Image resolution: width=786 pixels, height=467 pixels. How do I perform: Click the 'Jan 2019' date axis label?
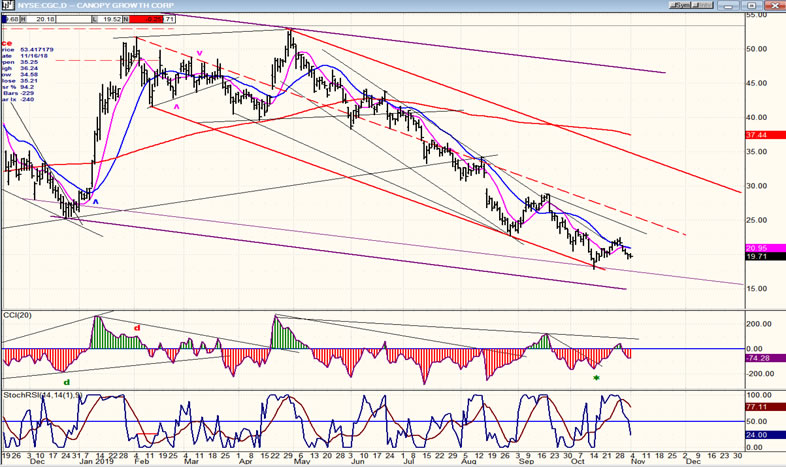click(97, 461)
